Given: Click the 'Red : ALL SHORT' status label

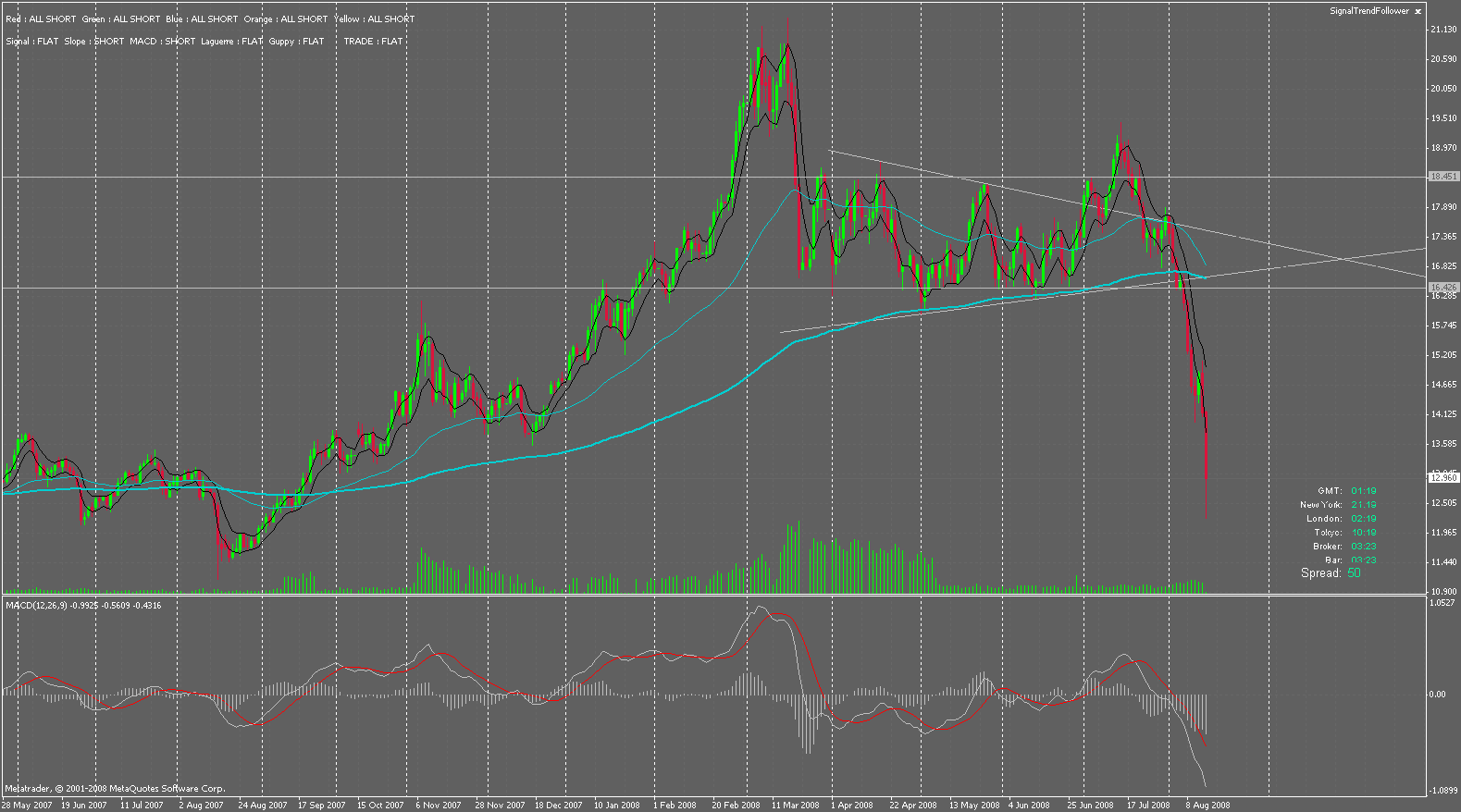Looking at the screenshot, I should pos(41,19).
